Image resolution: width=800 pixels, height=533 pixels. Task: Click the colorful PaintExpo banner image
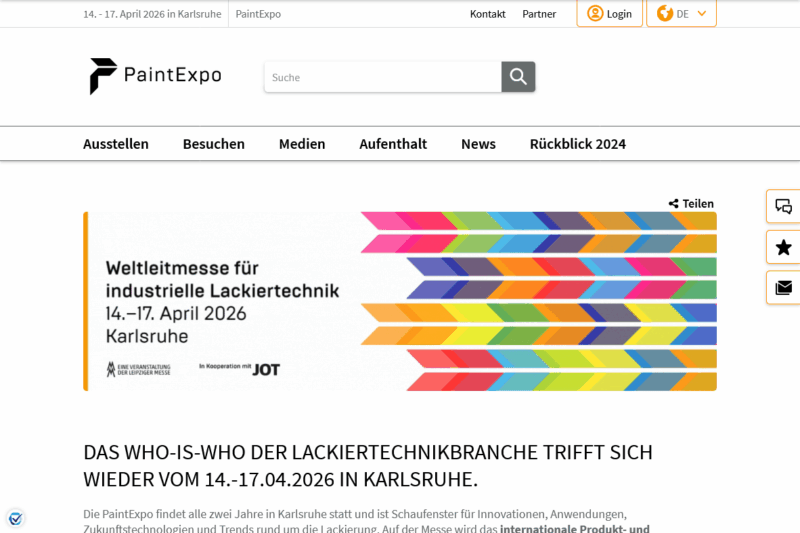(x=400, y=301)
